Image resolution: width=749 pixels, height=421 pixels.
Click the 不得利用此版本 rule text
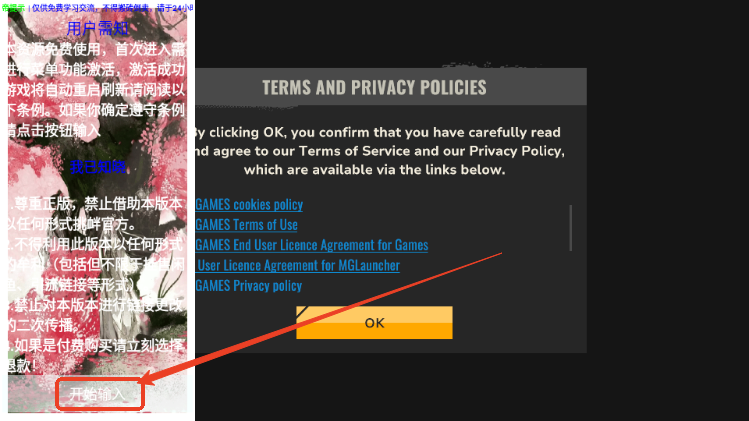pos(96,264)
